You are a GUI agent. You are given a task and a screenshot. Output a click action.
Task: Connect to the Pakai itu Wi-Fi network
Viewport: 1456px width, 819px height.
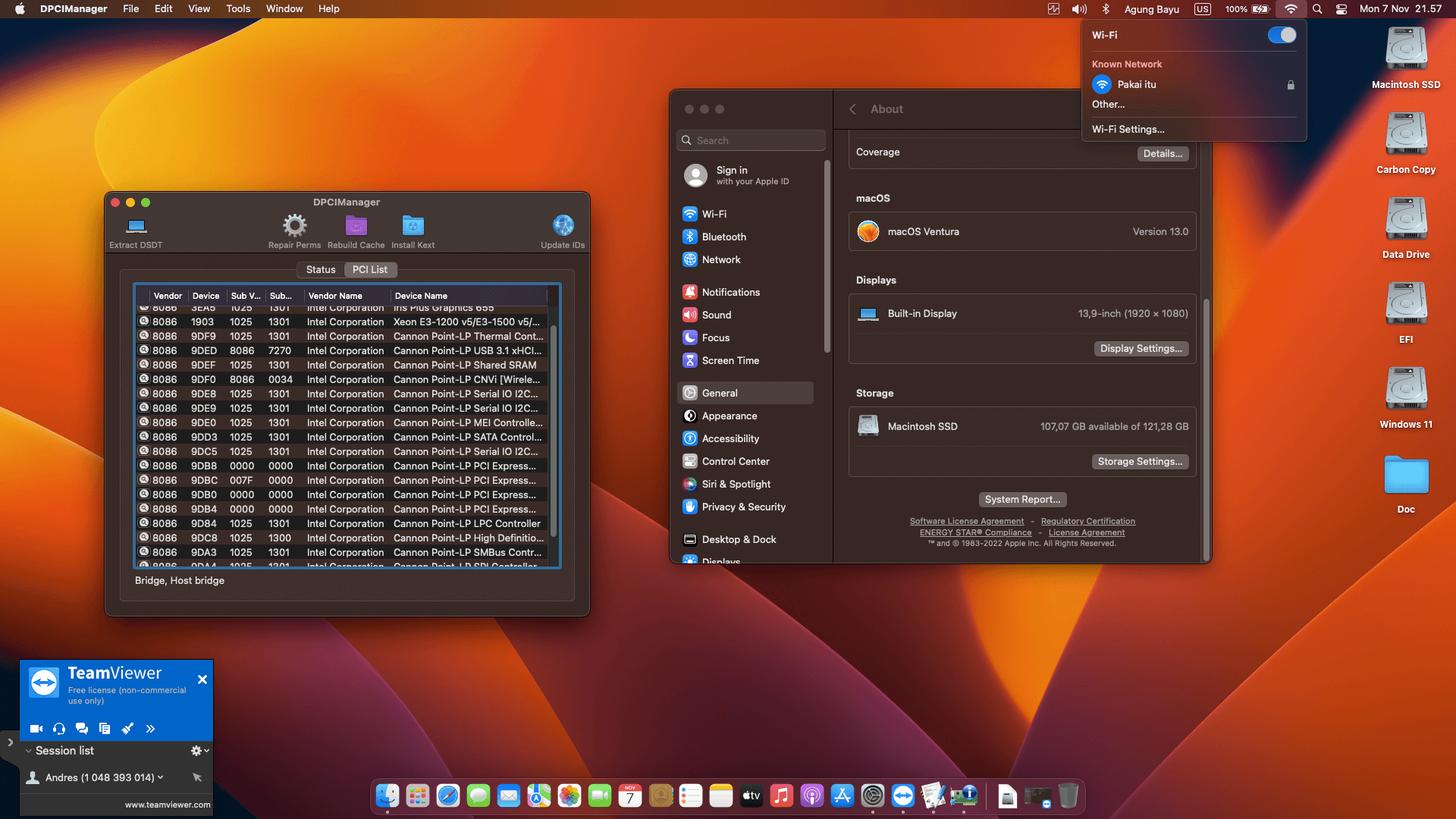tap(1194, 85)
